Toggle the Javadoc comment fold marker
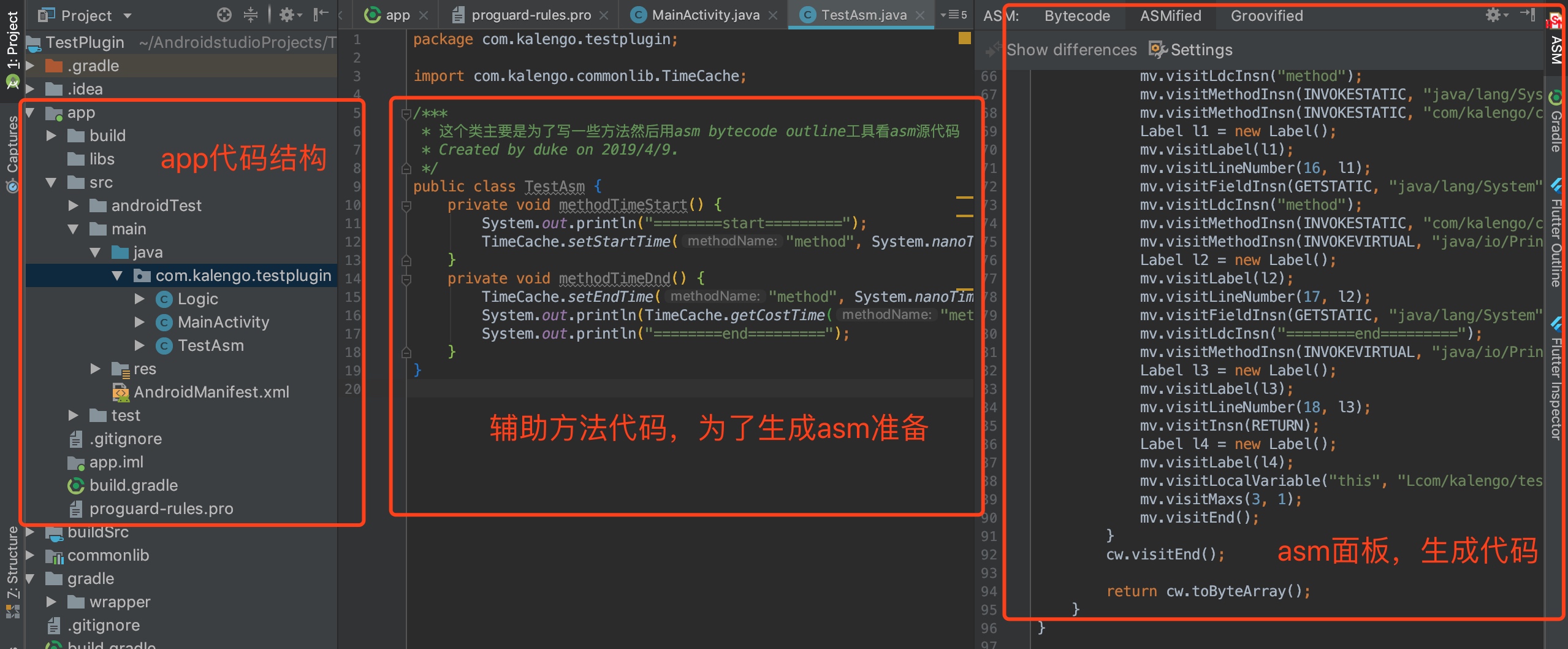The height and width of the screenshot is (649, 1568). click(406, 114)
